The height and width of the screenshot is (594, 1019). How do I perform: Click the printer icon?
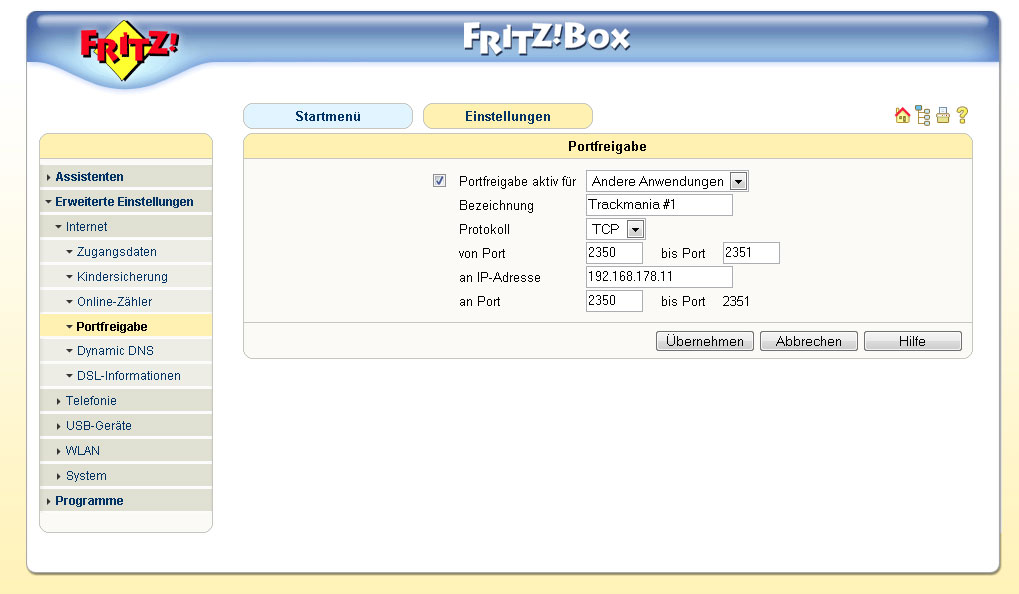943,116
